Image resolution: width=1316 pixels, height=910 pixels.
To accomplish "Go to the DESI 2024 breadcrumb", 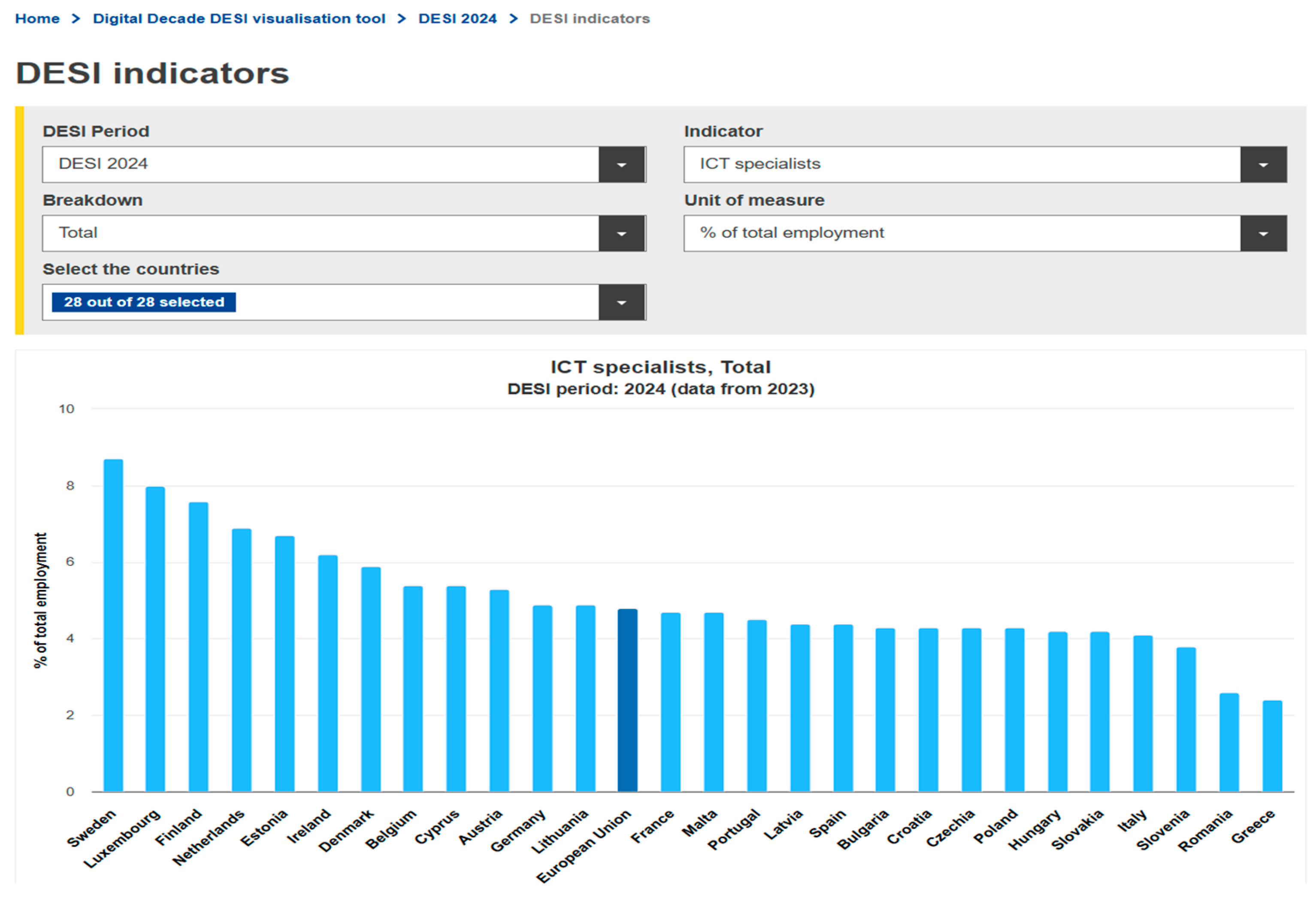I will click(x=457, y=19).
